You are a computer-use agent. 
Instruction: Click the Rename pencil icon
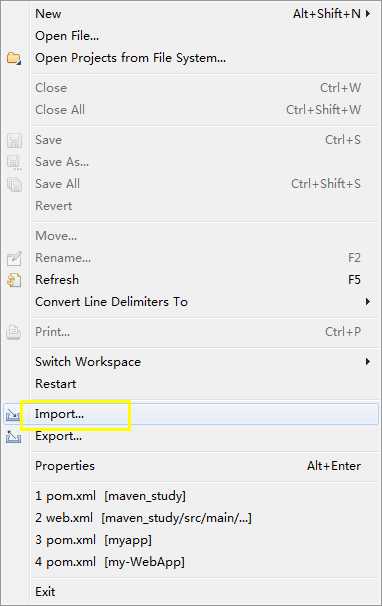point(14,258)
